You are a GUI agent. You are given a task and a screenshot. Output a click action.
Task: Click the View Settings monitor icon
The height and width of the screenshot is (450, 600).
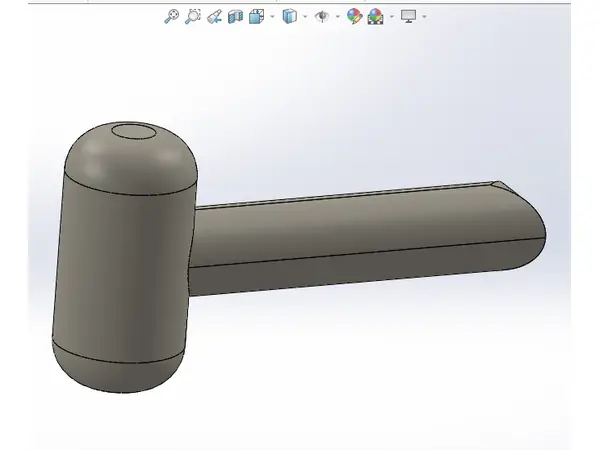pos(408,16)
